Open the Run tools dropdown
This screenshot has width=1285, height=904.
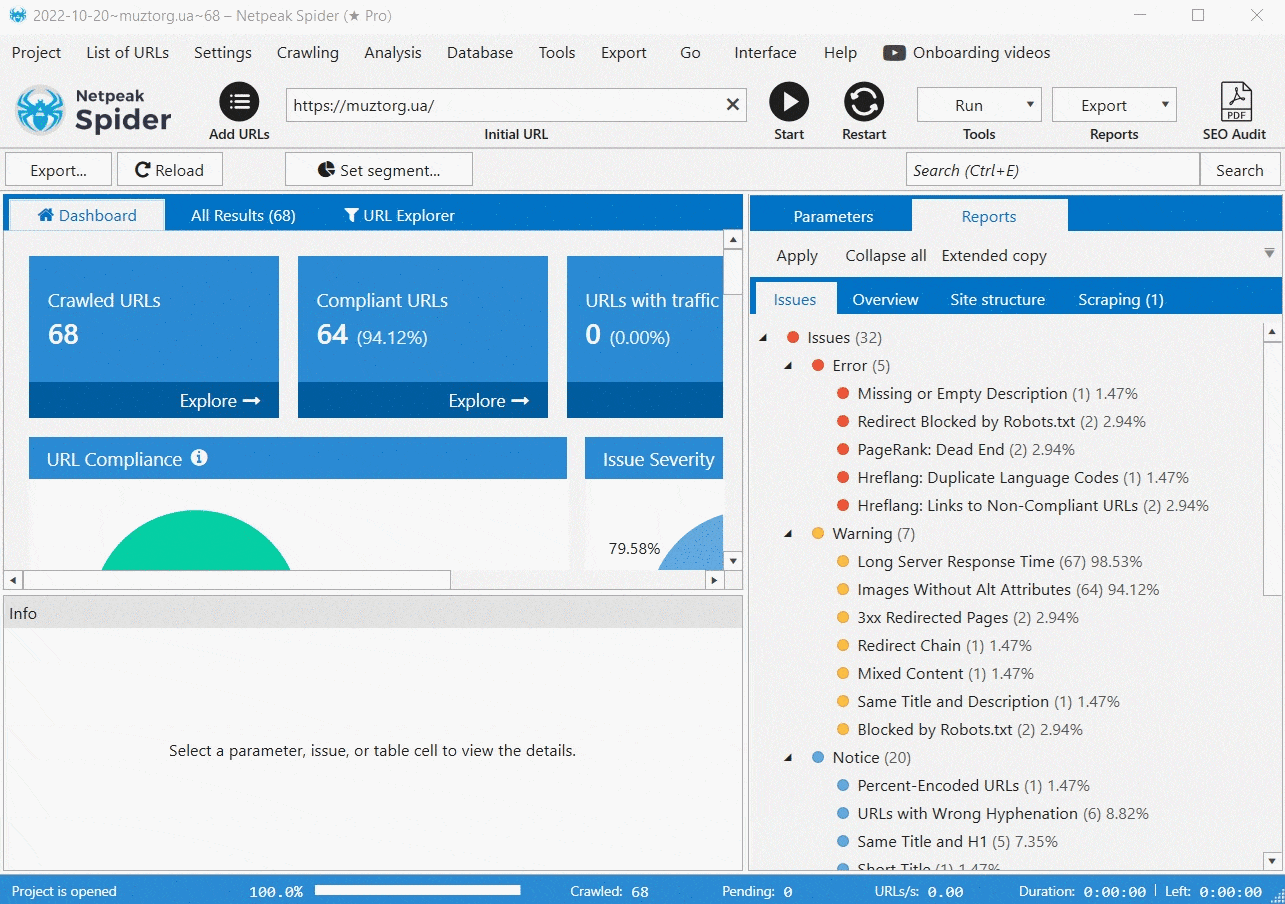click(979, 105)
